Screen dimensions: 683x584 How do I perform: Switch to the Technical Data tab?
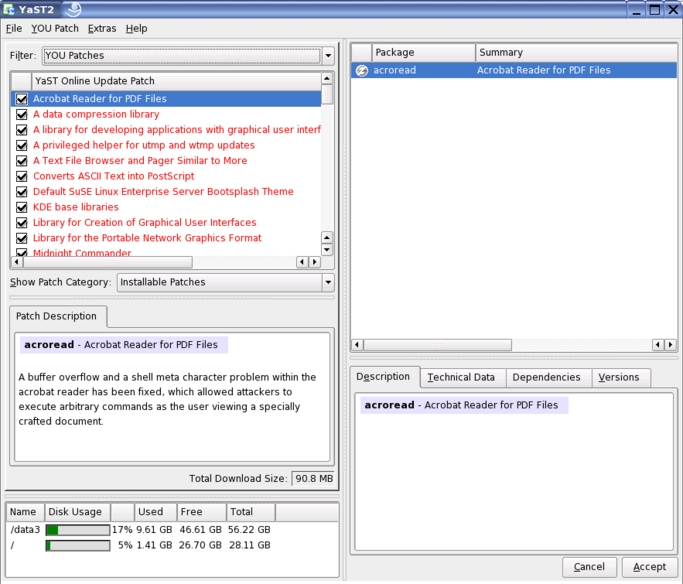tap(460, 378)
